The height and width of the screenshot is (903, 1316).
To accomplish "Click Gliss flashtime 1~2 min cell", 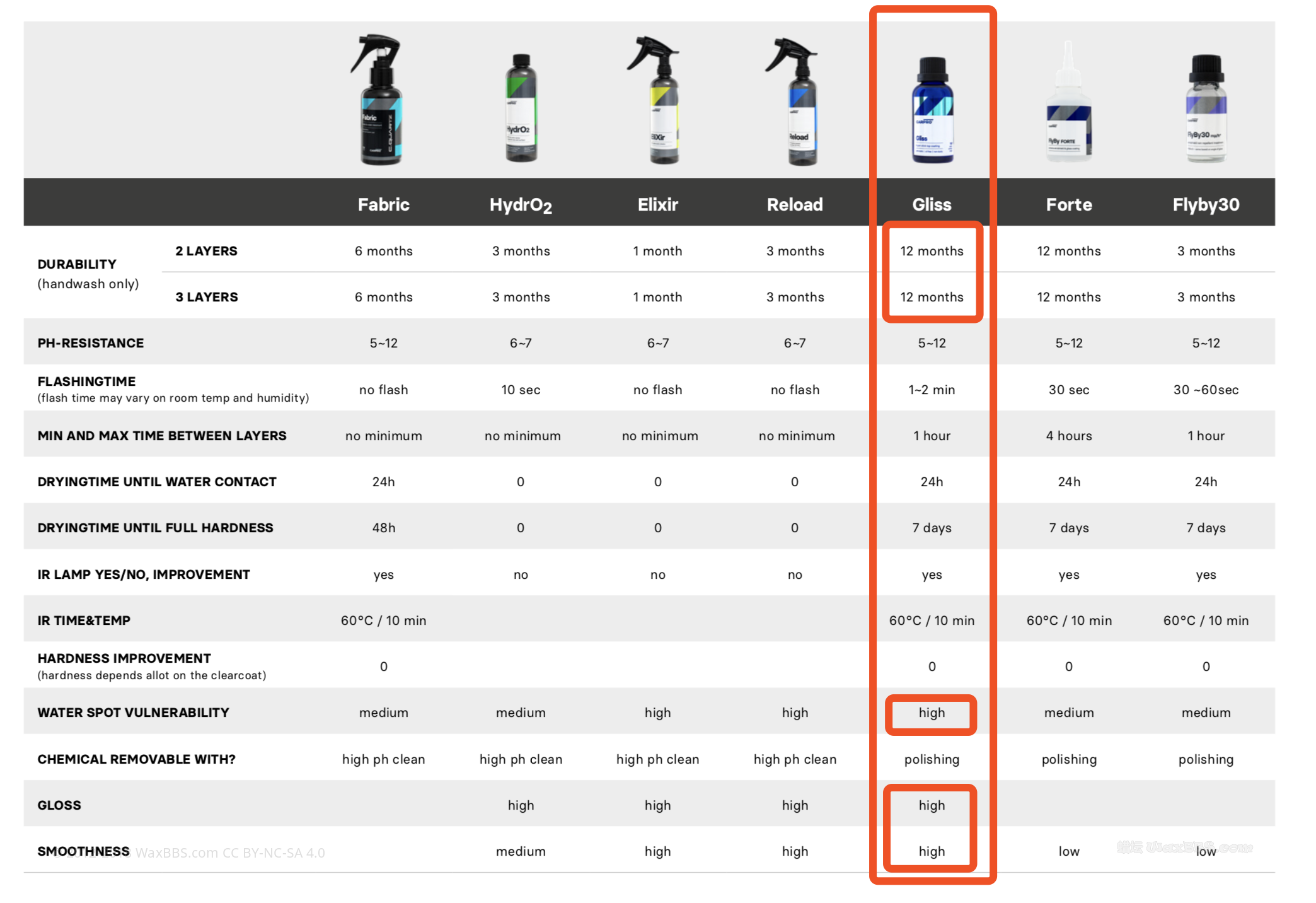I will pyautogui.click(x=932, y=390).
